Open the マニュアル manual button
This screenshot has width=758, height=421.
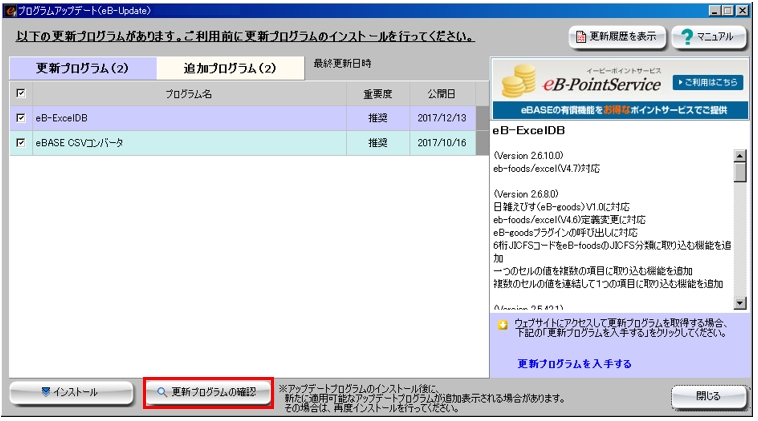pos(709,37)
